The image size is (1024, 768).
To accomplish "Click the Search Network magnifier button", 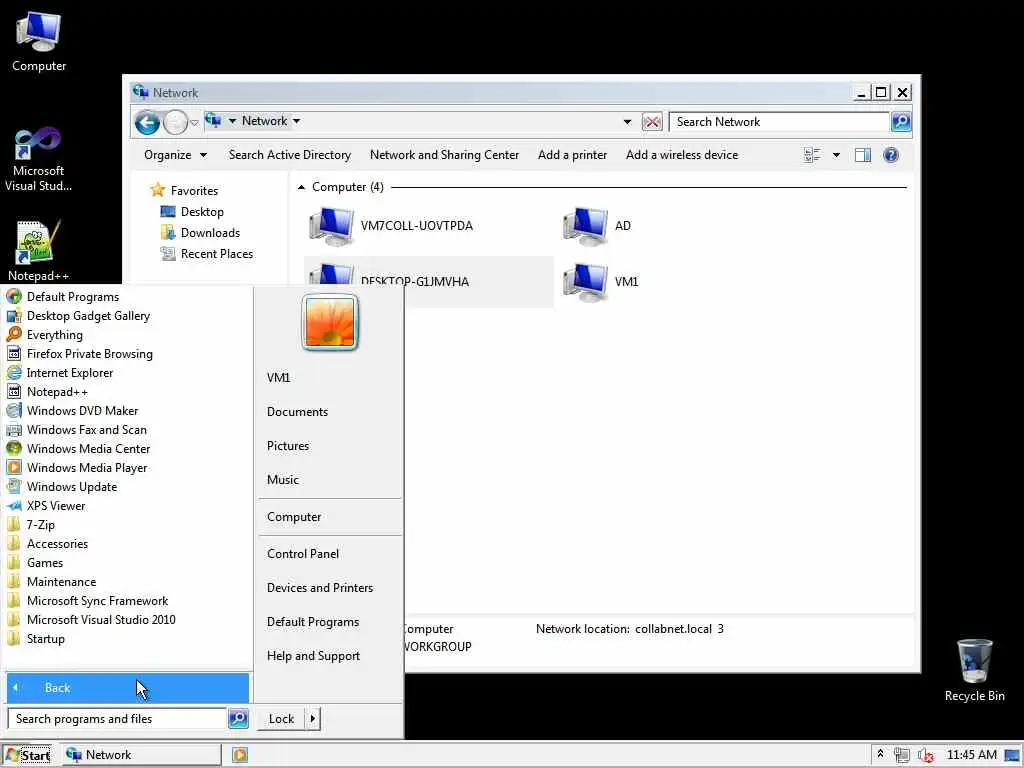I will [x=901, y=121].
